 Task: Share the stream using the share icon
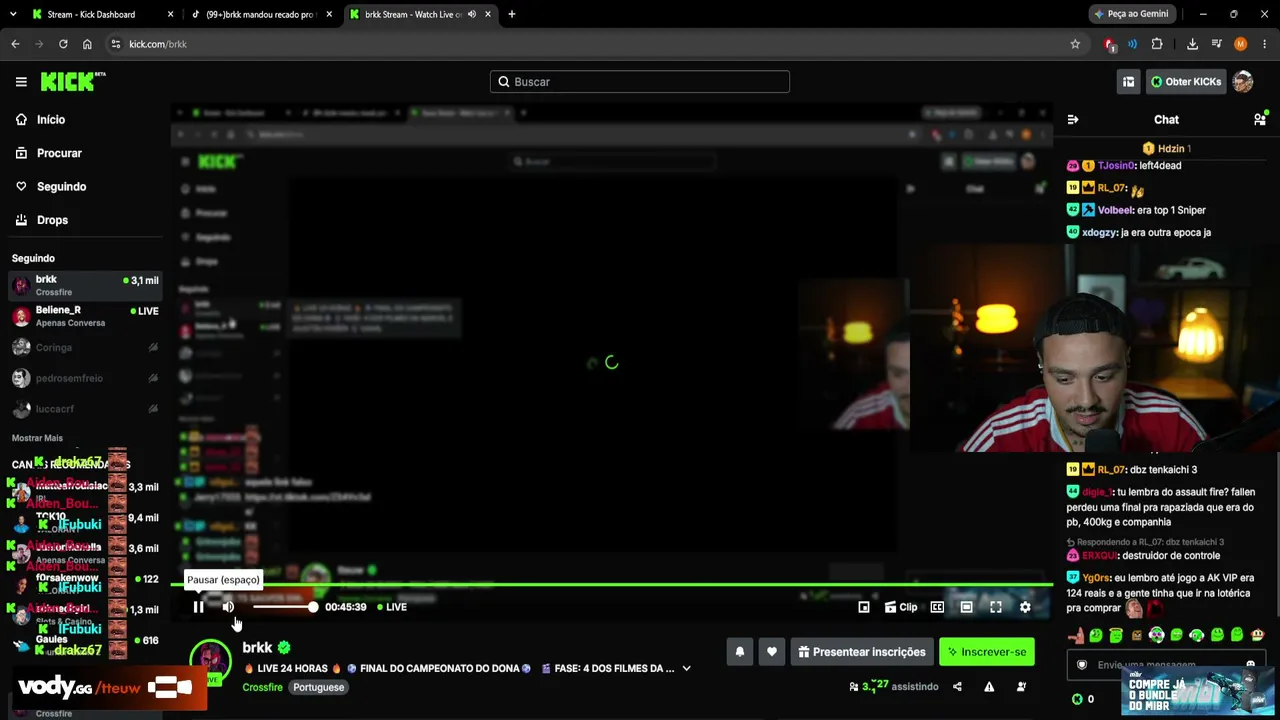point(957,687)
